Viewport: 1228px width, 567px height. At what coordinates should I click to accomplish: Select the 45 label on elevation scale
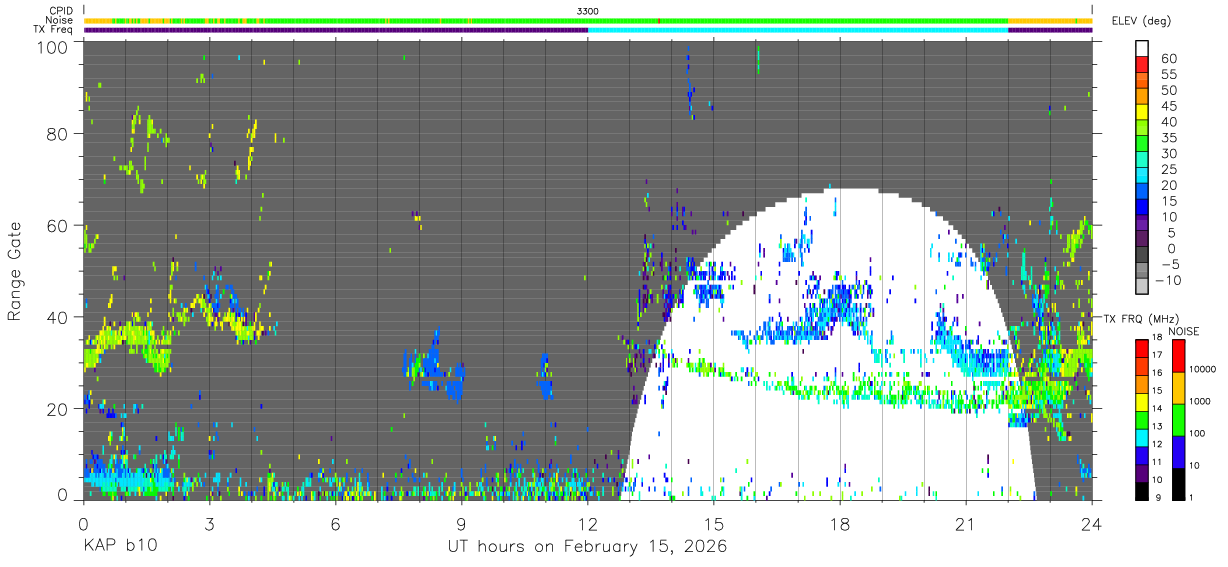(x=1168, y=106)
